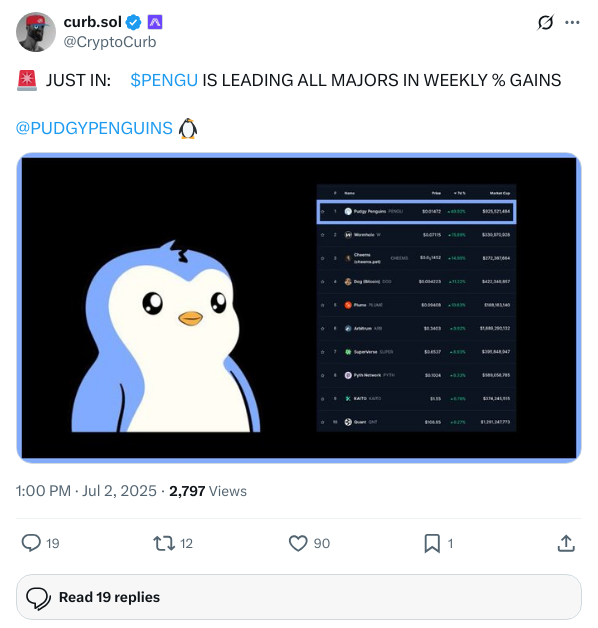The image size is (598, 628).
Task: Click the reply speech bubble icon
Action: [31, 543]
